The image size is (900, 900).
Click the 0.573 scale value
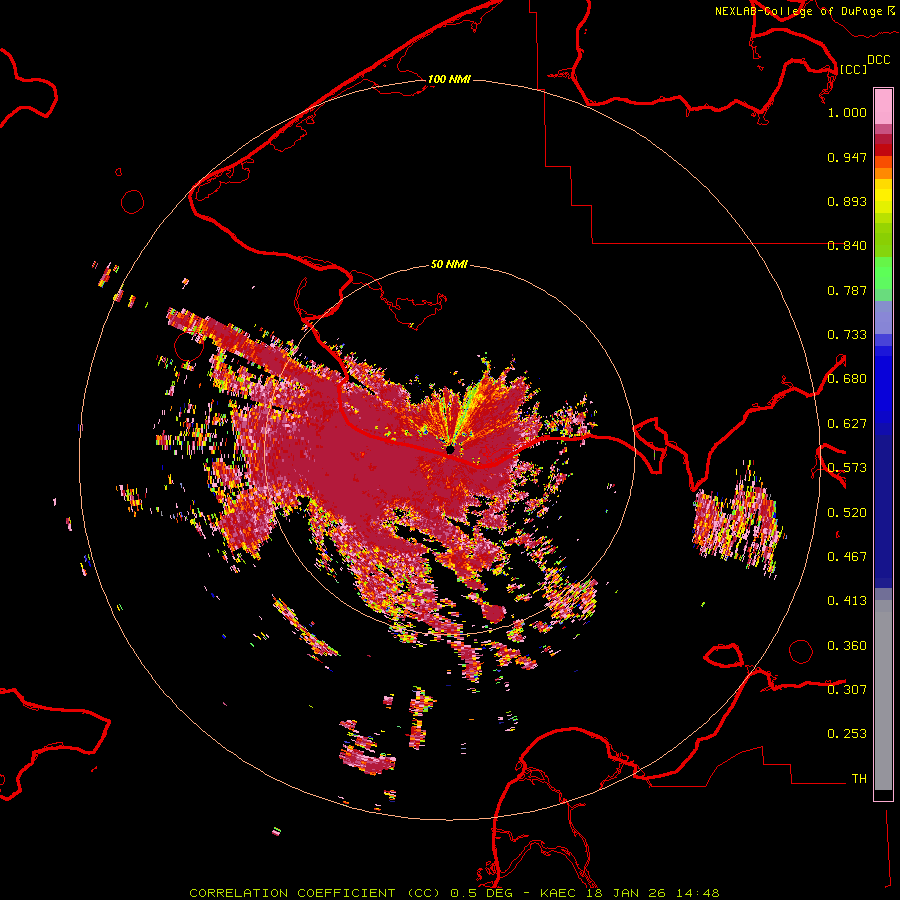[x=847, y=468]
